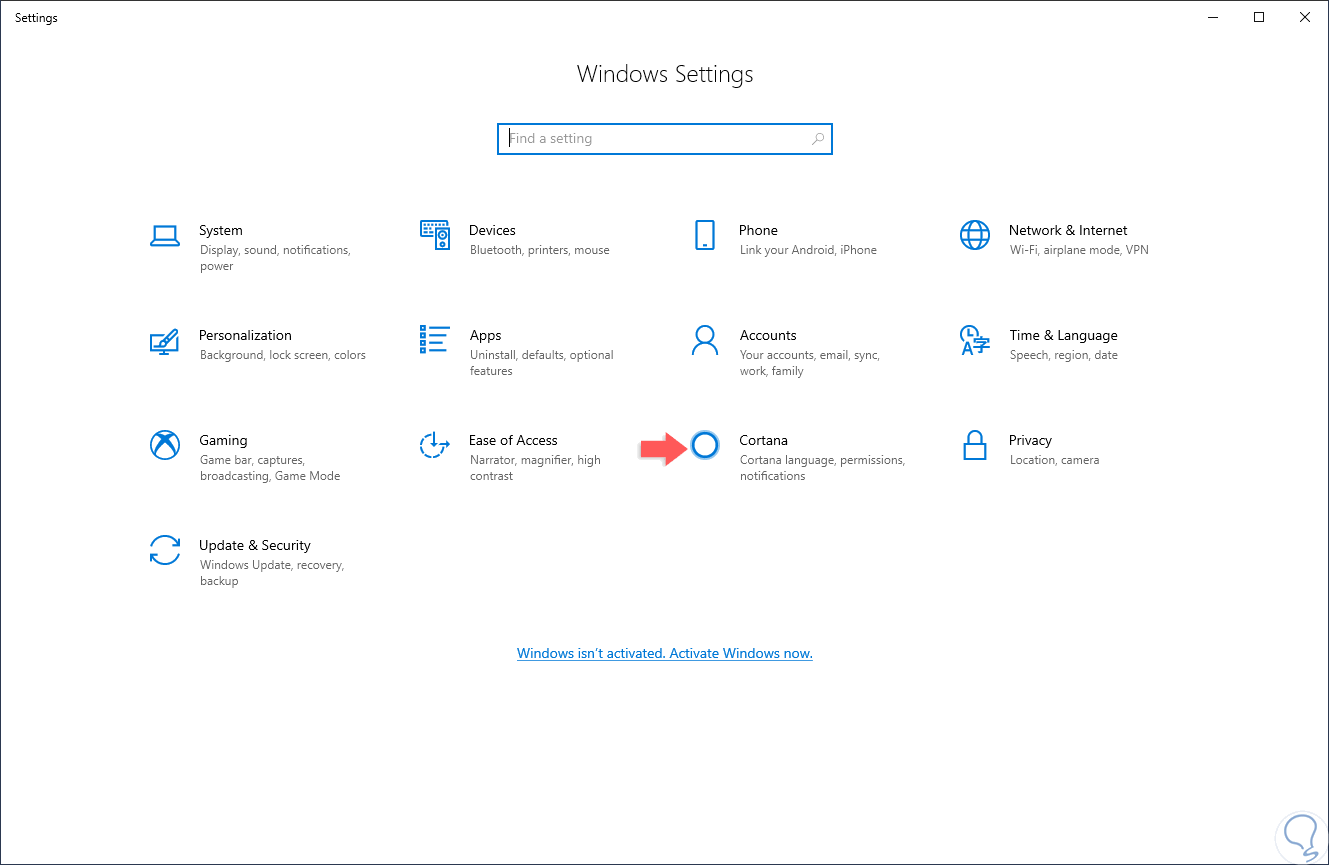The height and width of the screenshot is (865, 1329).
Task: Open the Cortana settings label
Action: click(x=763, y=440)
